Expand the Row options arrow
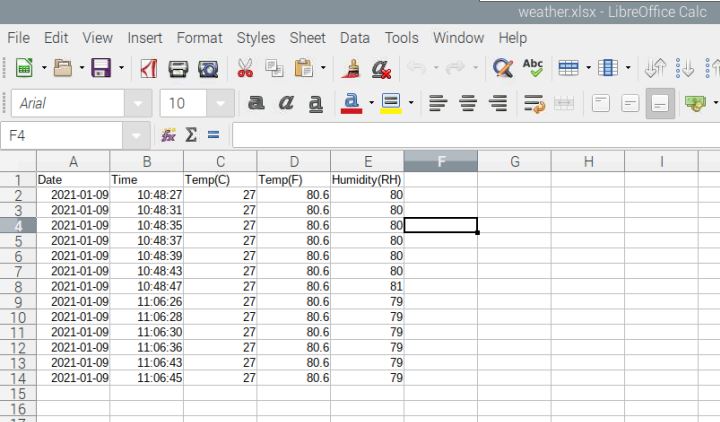This screenshot has height=422, width=720. point(588,68)
